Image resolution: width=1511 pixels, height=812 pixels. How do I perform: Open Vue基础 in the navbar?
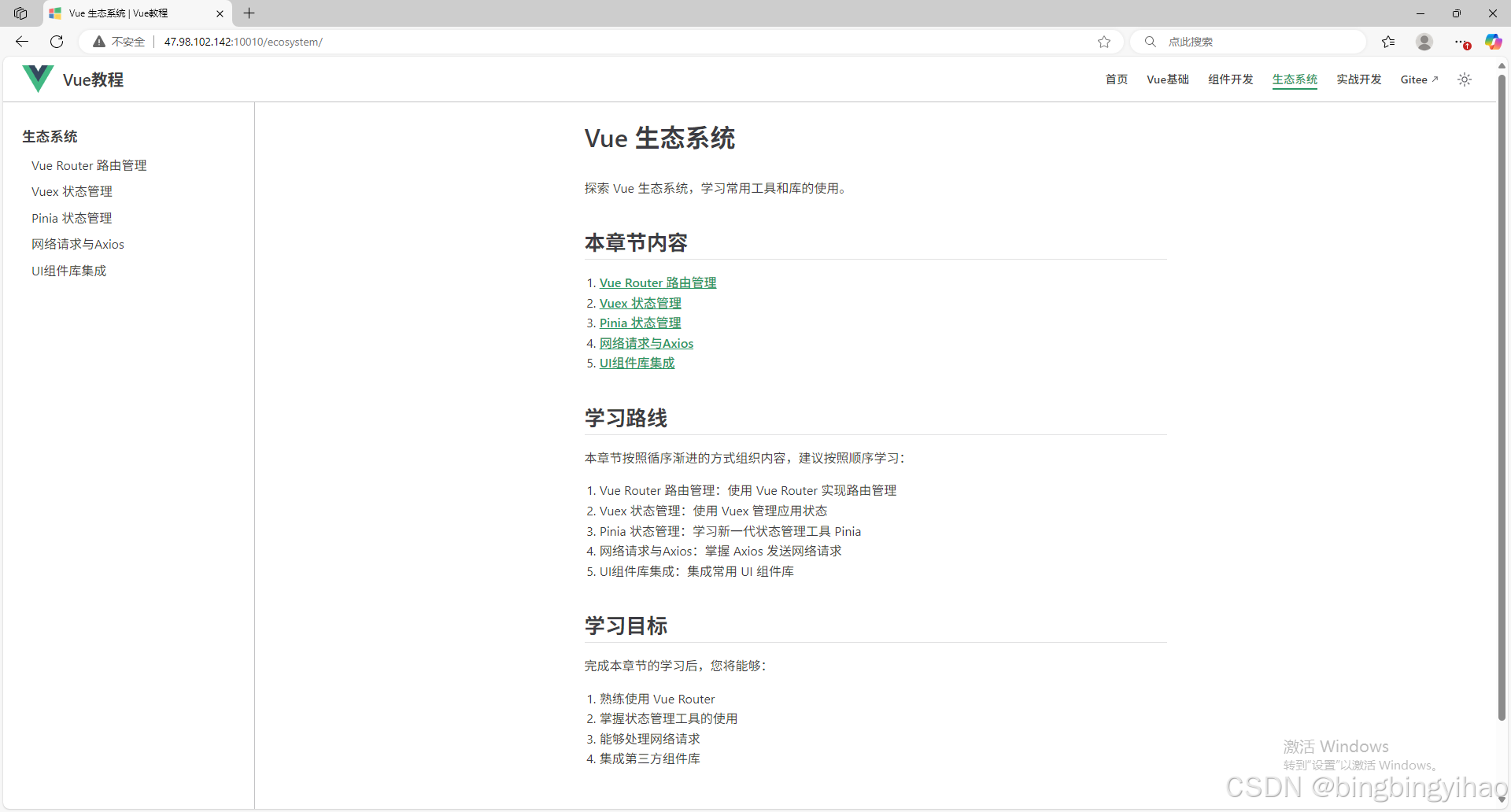pos(1168,79)
